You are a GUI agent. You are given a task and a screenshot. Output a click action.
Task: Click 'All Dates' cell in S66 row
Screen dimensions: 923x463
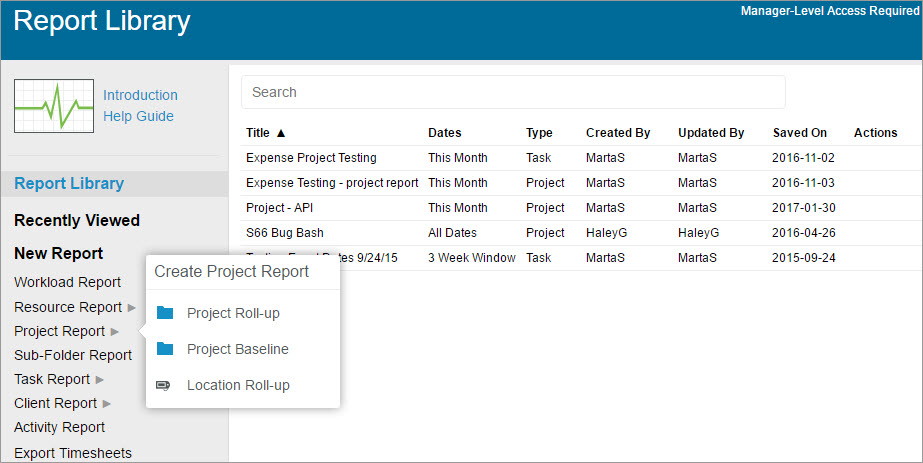(452, 233)
